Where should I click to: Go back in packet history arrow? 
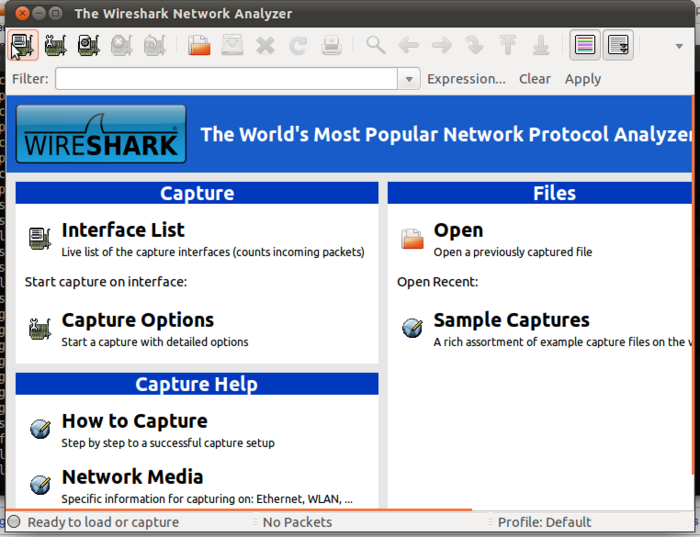[409, 45]
